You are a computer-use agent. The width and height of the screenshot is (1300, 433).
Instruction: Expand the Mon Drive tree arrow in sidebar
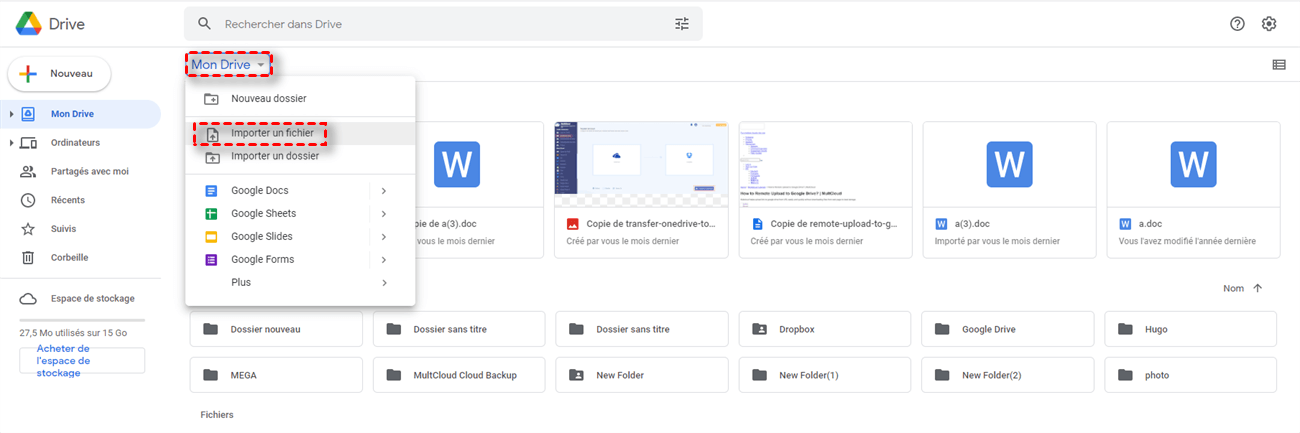click(11, 114)
